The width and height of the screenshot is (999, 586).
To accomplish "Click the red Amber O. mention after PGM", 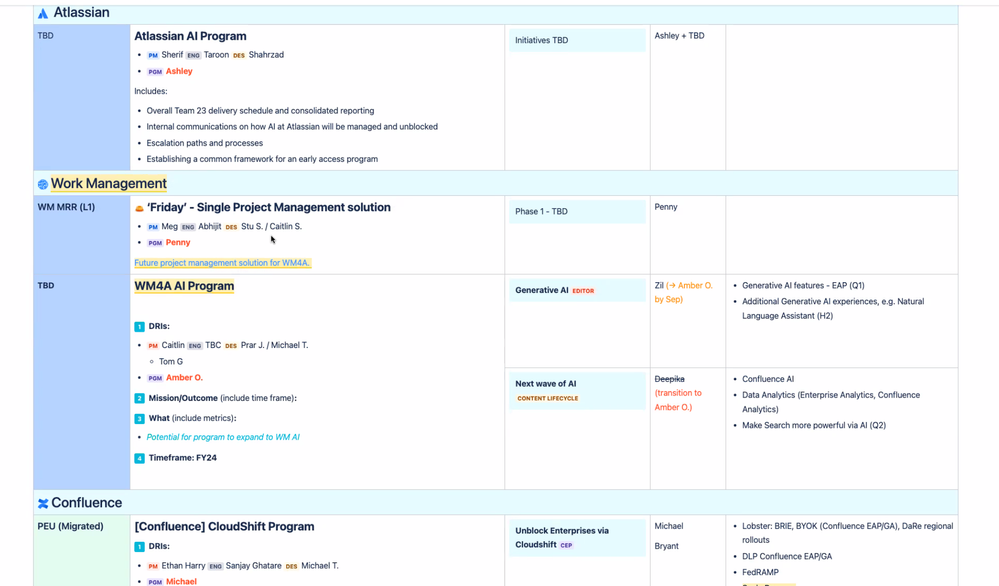I will [x=184, y=378].
